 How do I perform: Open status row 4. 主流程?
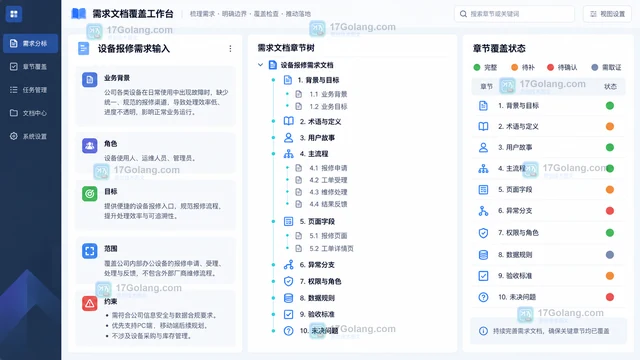tap(549, 169)
